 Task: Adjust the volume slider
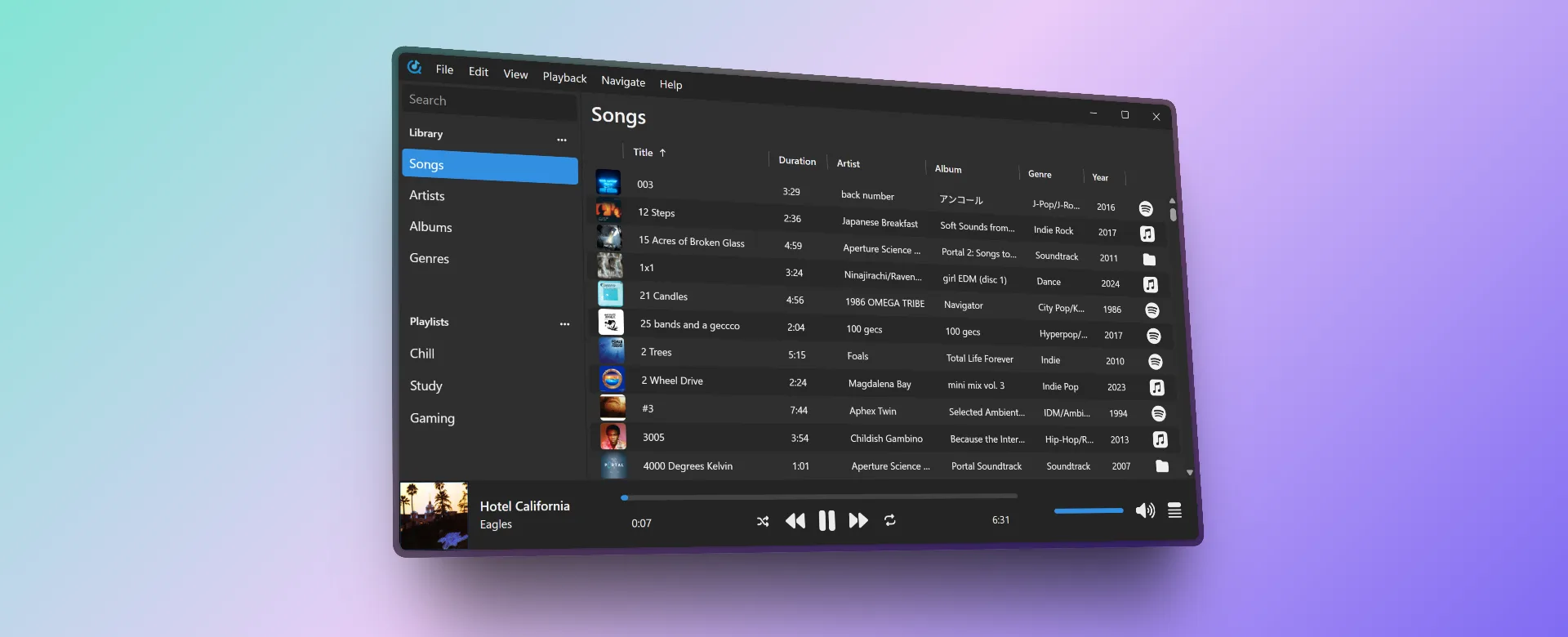pyautogui.click(x=1089, y=511)
